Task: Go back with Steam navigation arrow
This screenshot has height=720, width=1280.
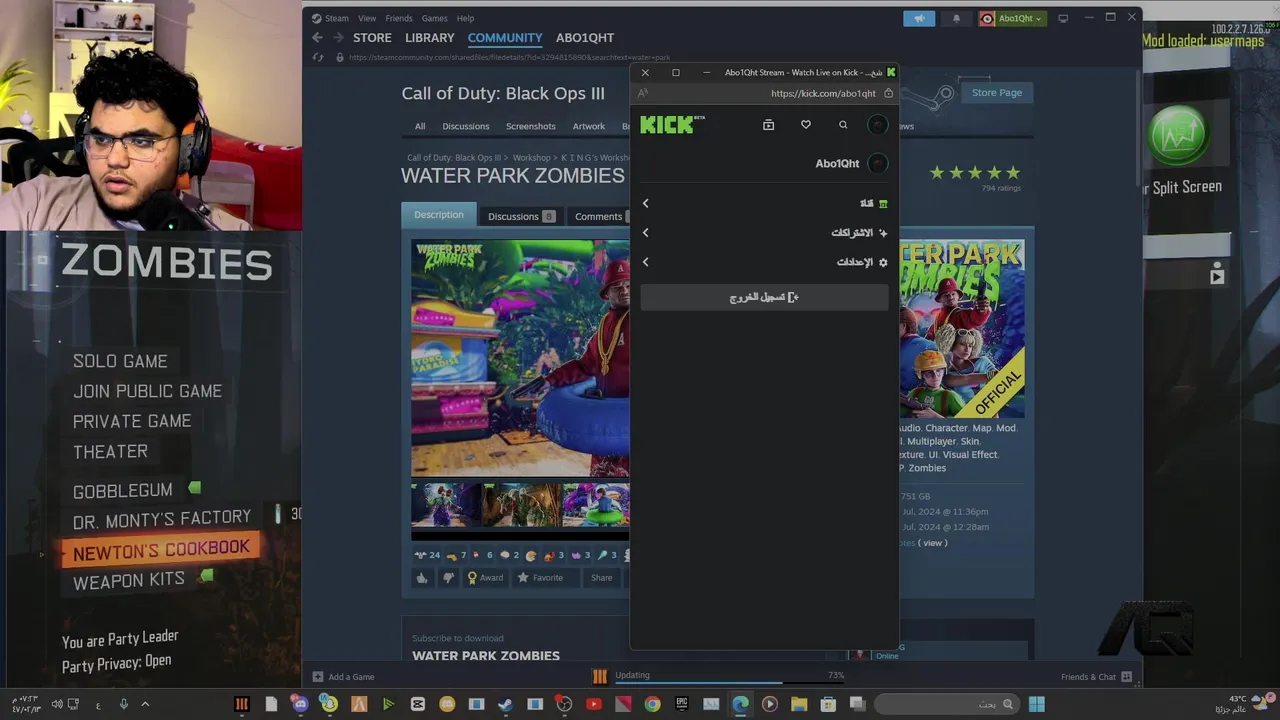Action: [x=317, y=38]
